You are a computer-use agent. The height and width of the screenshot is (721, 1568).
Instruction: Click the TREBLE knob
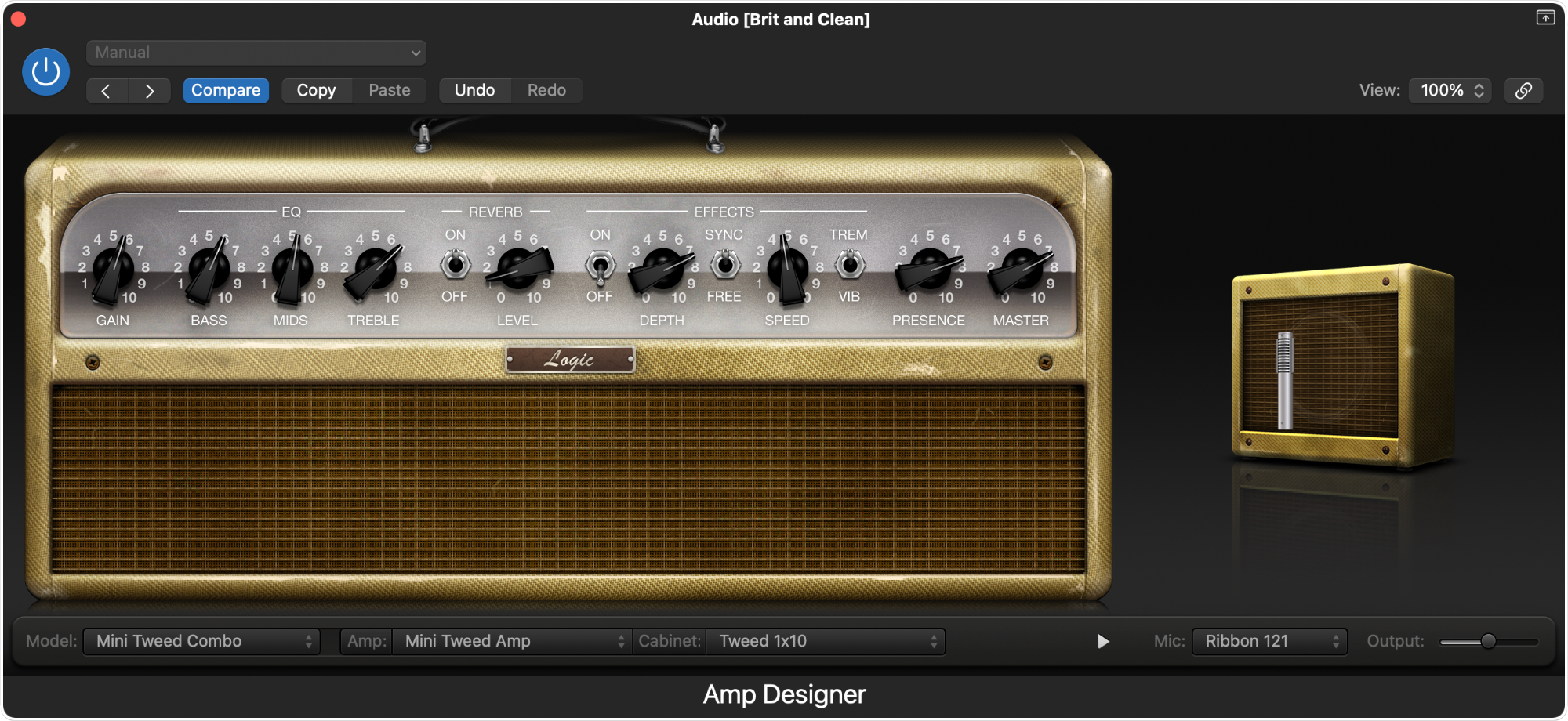pos(375,270)
